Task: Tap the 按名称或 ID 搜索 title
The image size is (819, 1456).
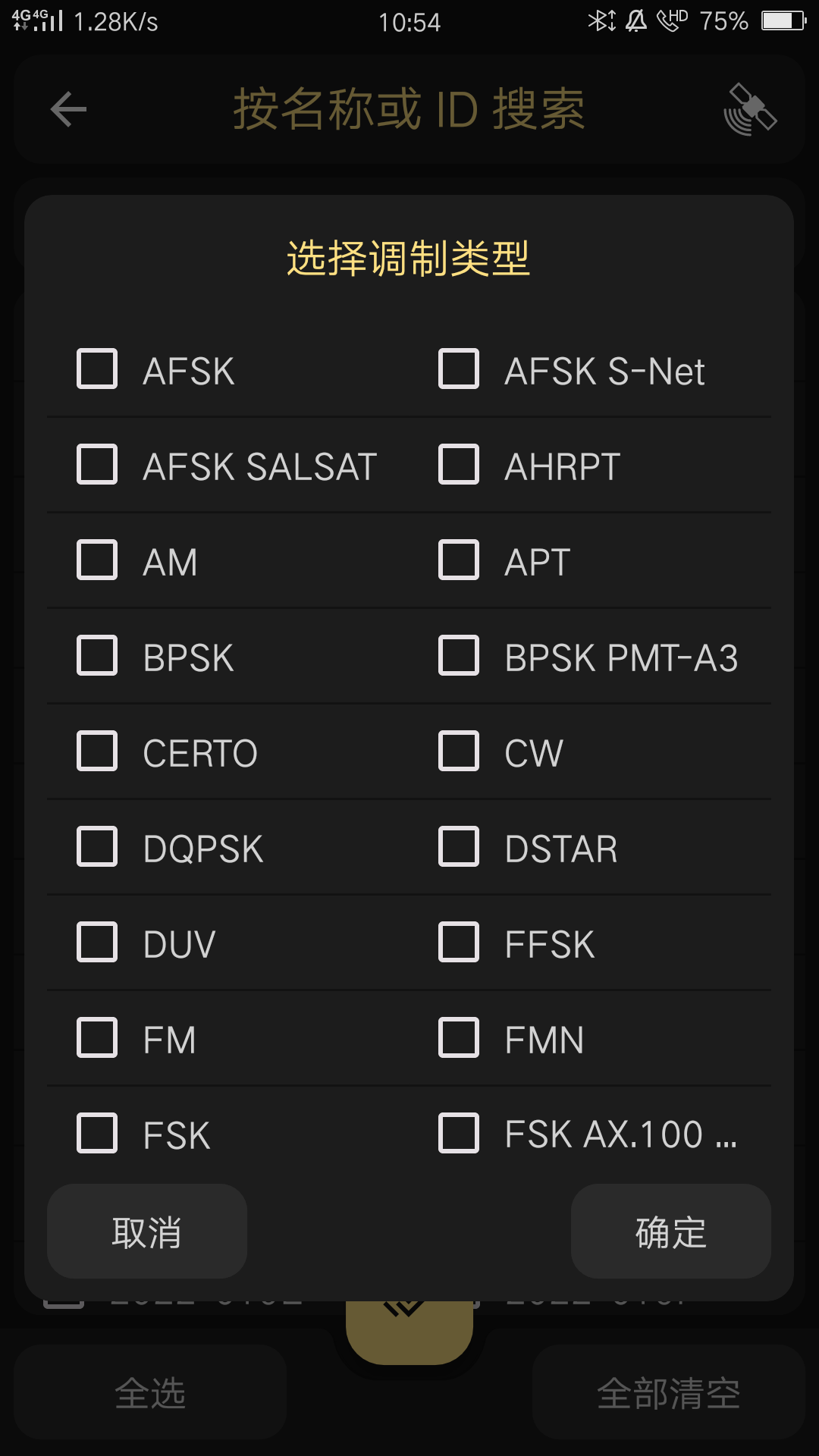Action: coord(409,110)
